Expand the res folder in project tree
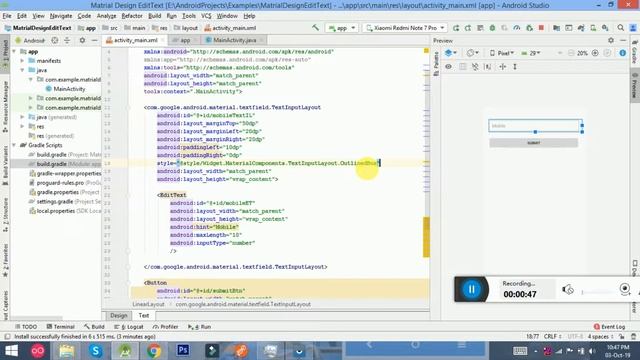 pyautogui.click(x=22, y=126)
